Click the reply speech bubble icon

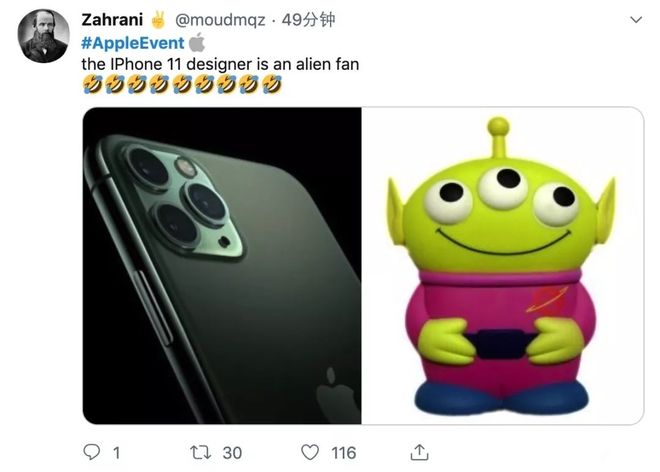click(x=91, y=452)
